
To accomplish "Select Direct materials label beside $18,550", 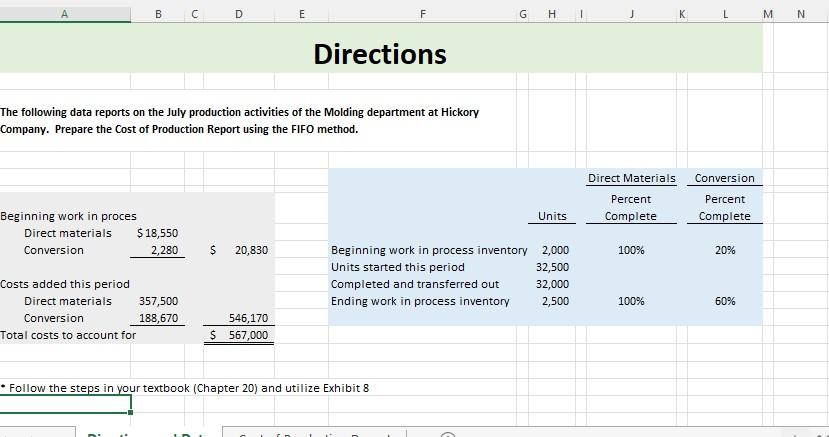I will 68,233.
